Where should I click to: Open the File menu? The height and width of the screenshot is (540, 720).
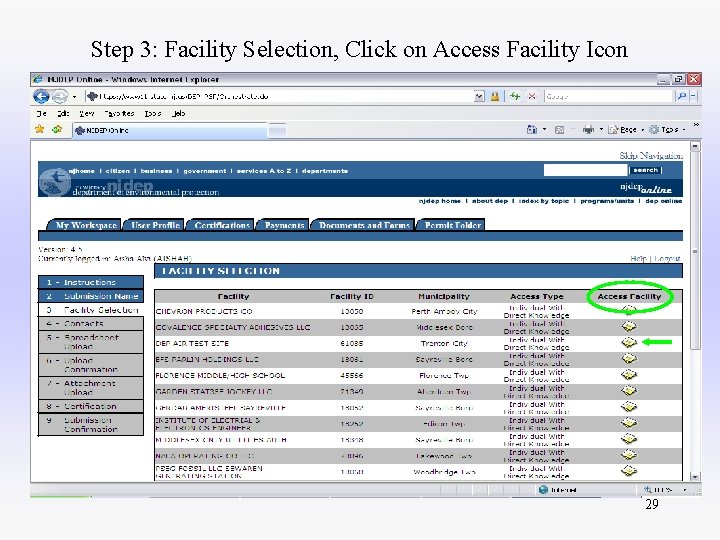pyautogui.click(x=41, y=113)
